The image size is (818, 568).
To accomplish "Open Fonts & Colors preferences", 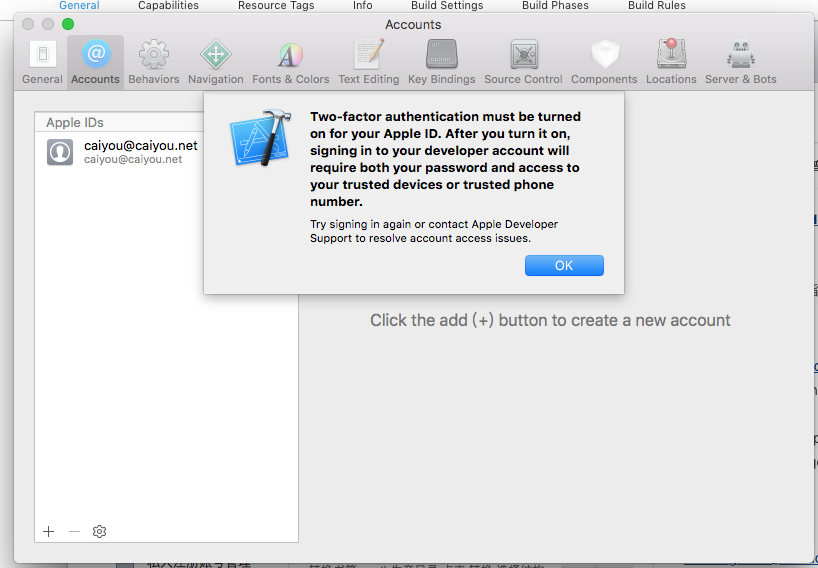I will (x=291, y=62).
